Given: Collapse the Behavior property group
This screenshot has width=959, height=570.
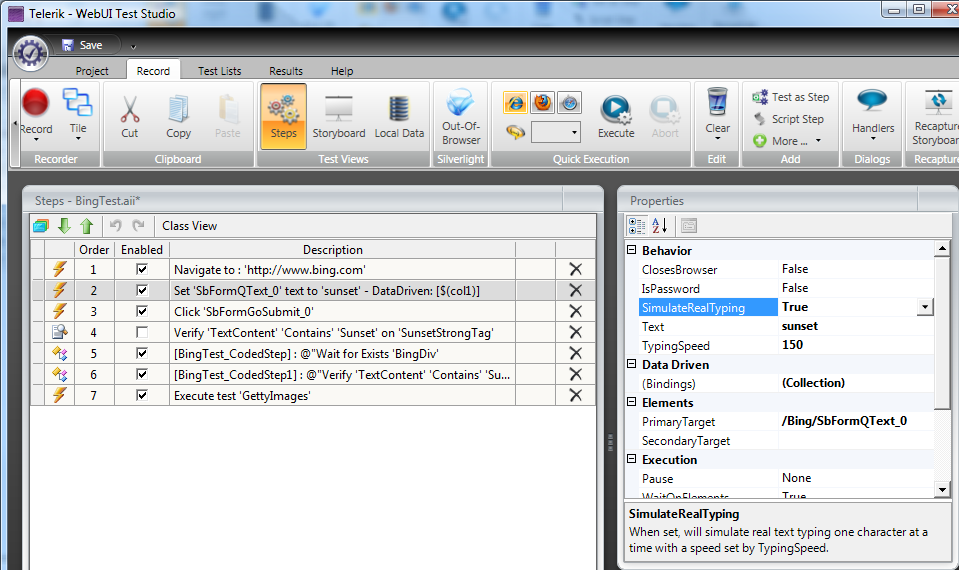Looking at the screenshot, I should [632, 250].
